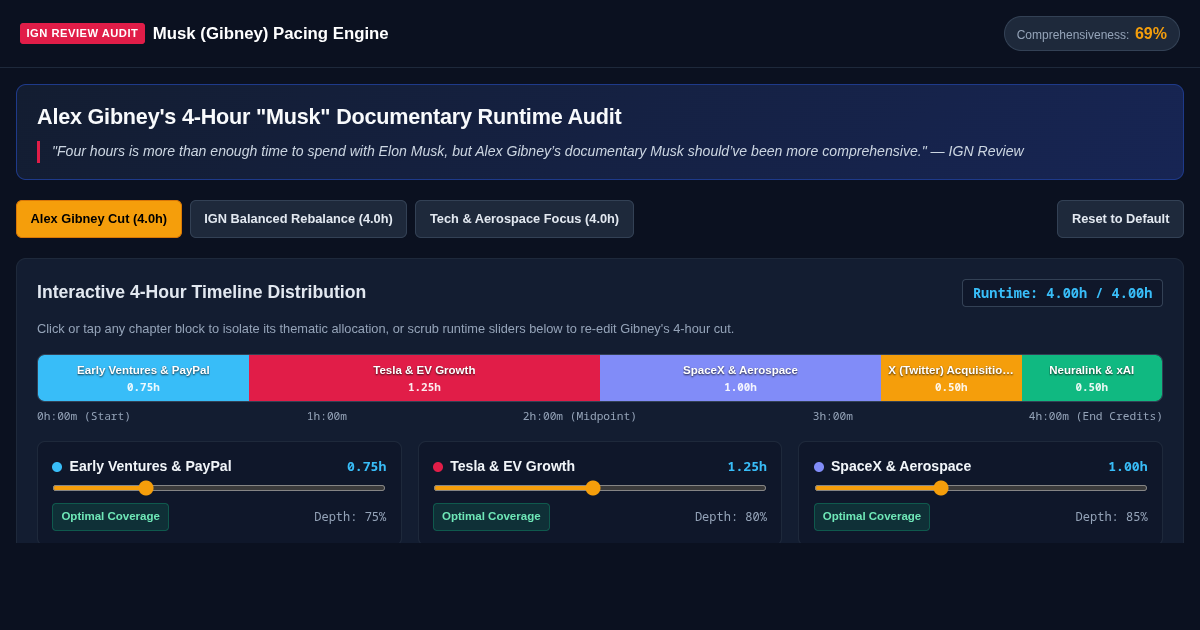Click the red dot beside Tesla & EV Growth
The image size is (1200, 630).
(x=438, y=467)
